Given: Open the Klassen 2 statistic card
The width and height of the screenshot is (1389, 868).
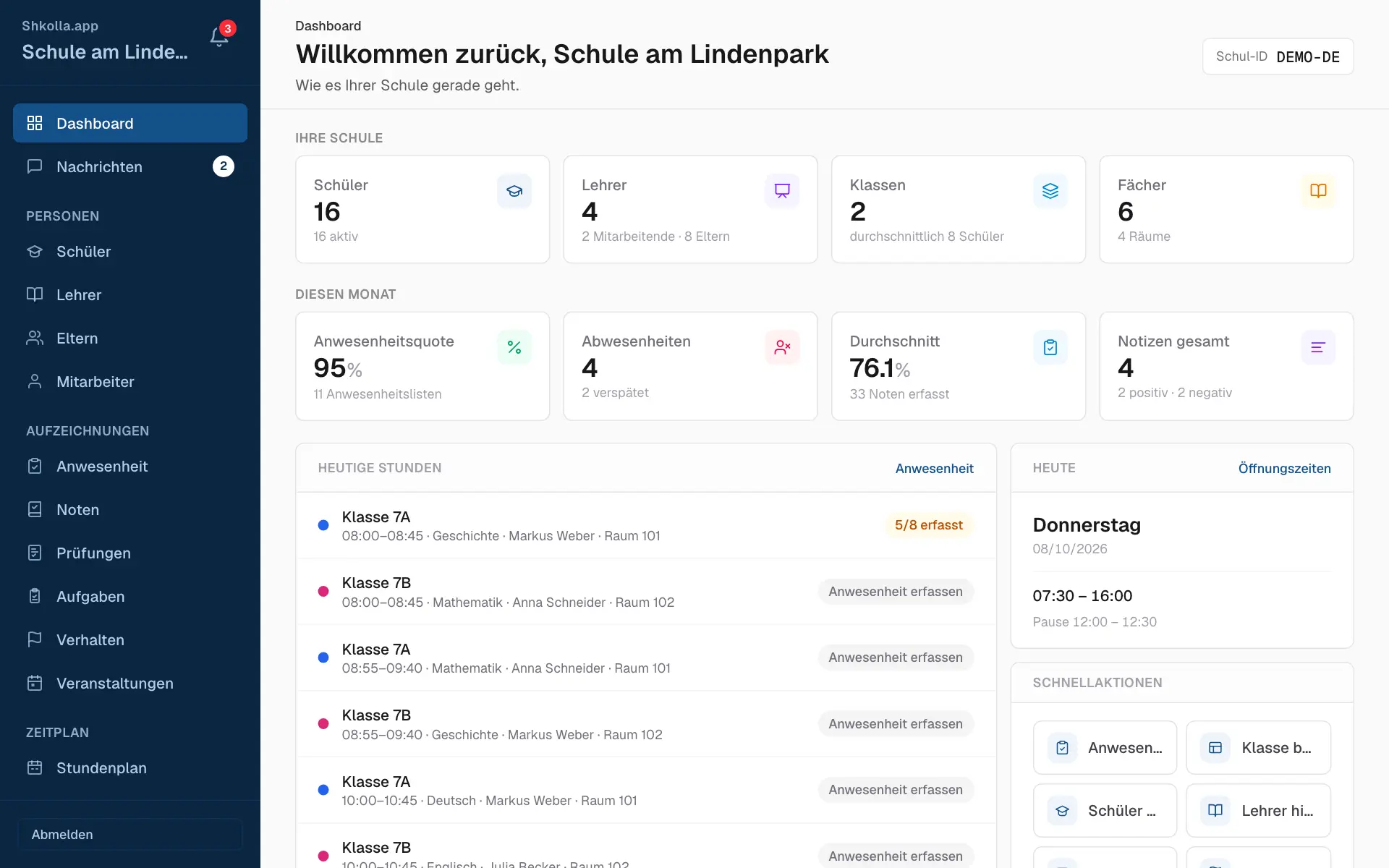Looking at the screenshot, I should pyautogui.click(x=959, y=210).
